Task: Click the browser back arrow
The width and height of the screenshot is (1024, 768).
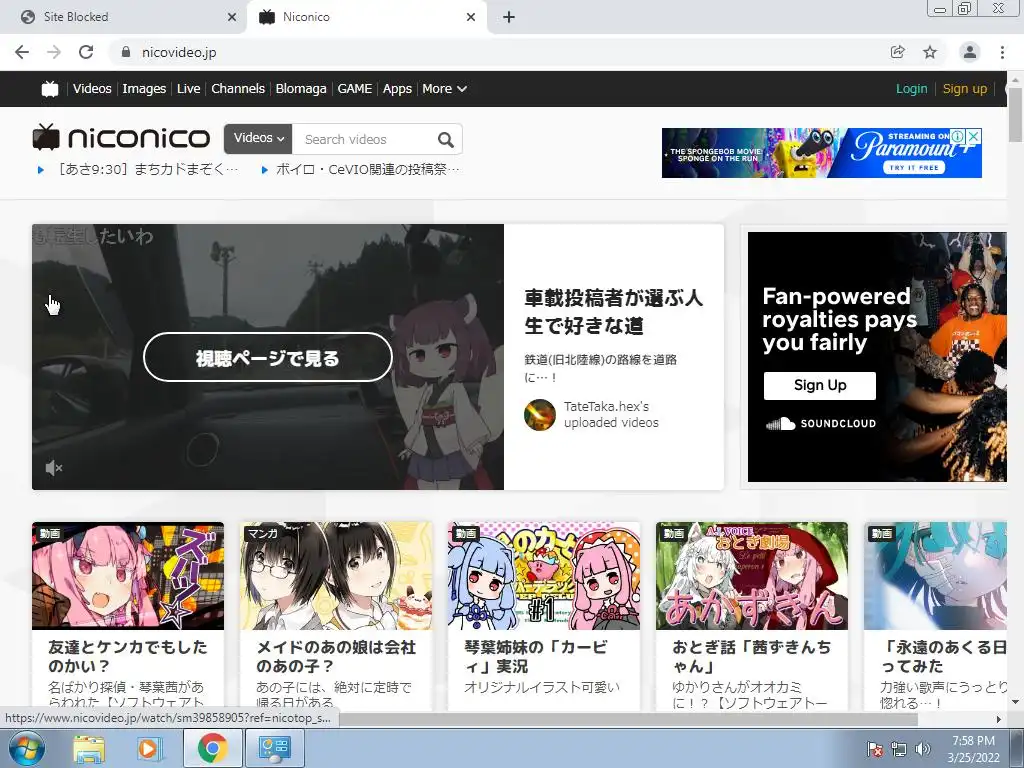Action: point(22,52)
